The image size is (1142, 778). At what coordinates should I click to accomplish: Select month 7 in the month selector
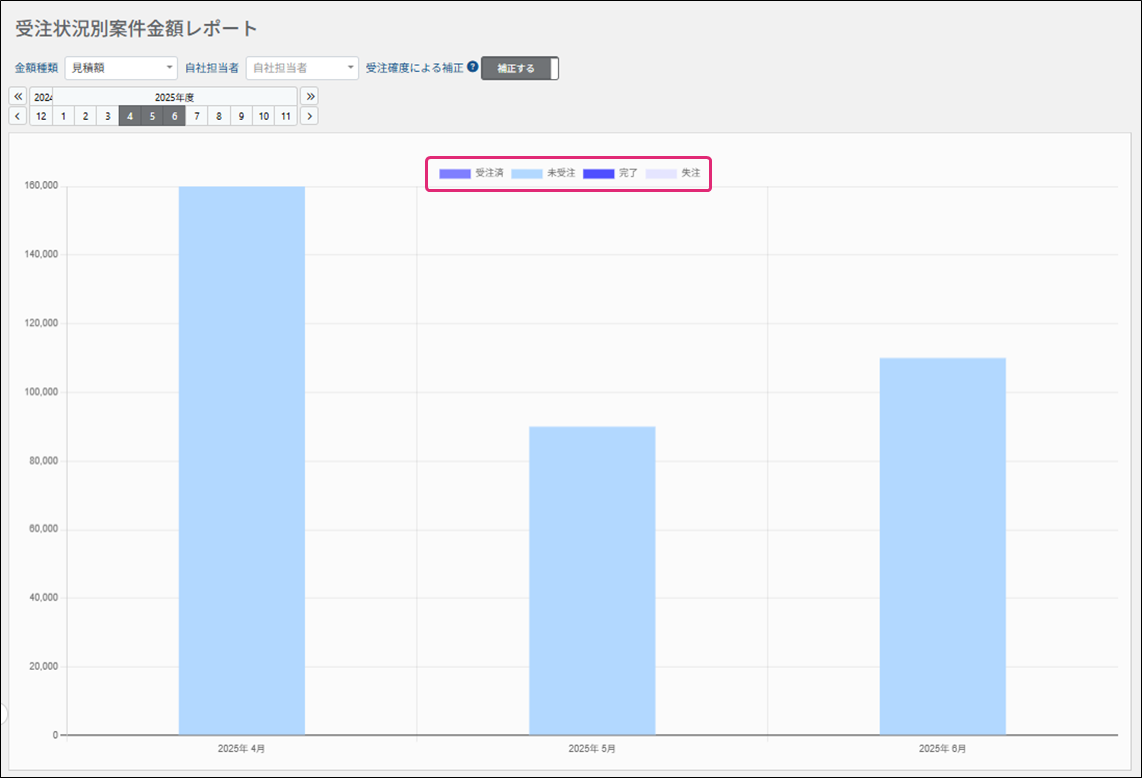tap(197, 116)
